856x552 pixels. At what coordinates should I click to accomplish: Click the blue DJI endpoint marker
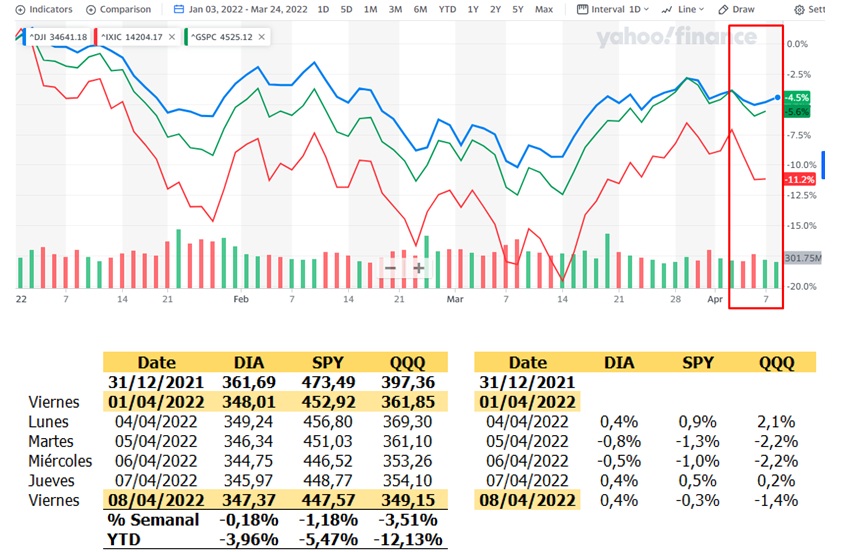pos(777,98)
